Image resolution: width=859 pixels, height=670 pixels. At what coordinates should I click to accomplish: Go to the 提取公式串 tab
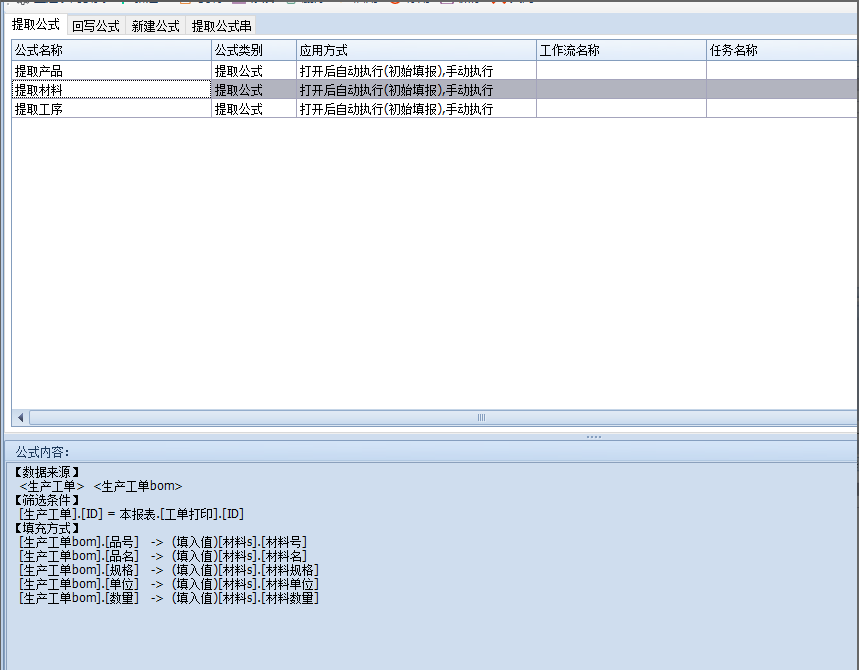[x=222, y=26]
